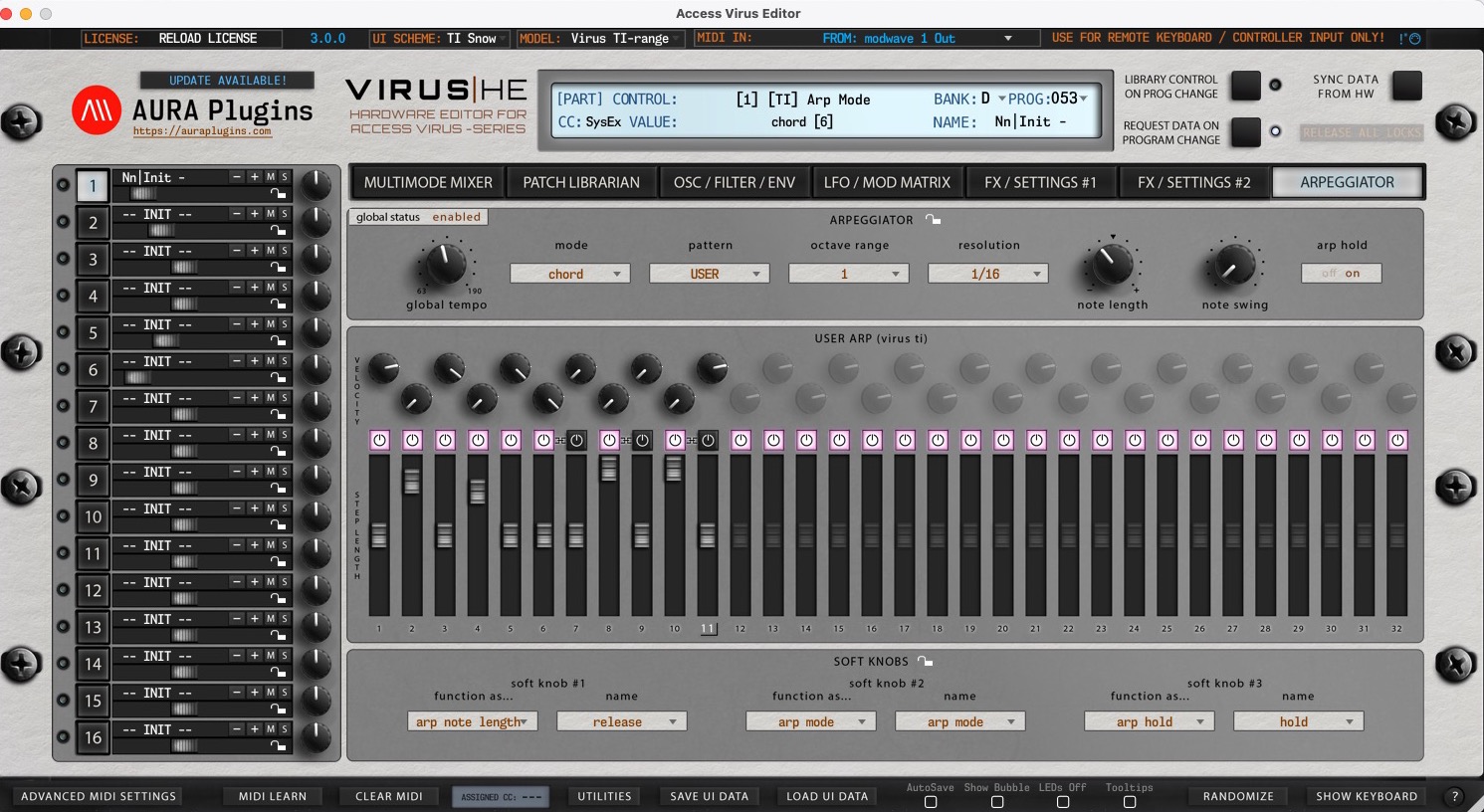Image resolution: width=1484 pixels, height=812 pixels.
Task: Click the M mute icon on part 10
Action: coord(270,508)
